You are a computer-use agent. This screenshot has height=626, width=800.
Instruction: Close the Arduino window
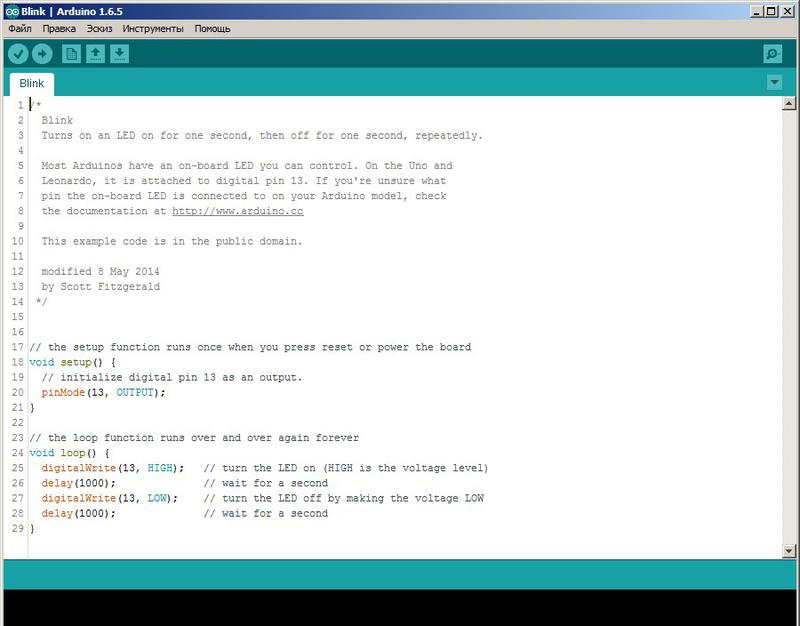(787, 11)
